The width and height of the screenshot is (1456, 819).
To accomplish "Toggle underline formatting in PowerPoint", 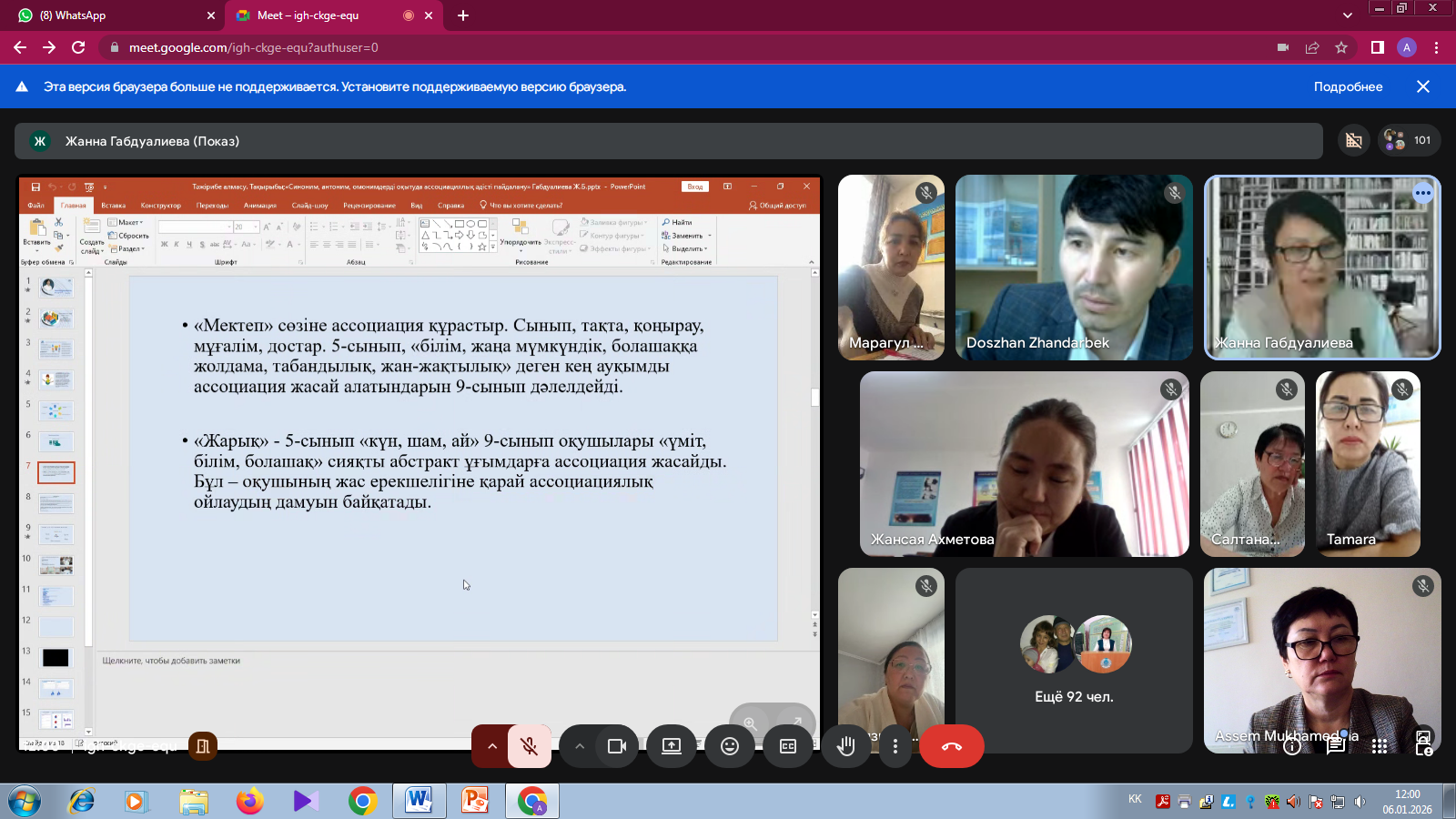I will pos(188,244).
